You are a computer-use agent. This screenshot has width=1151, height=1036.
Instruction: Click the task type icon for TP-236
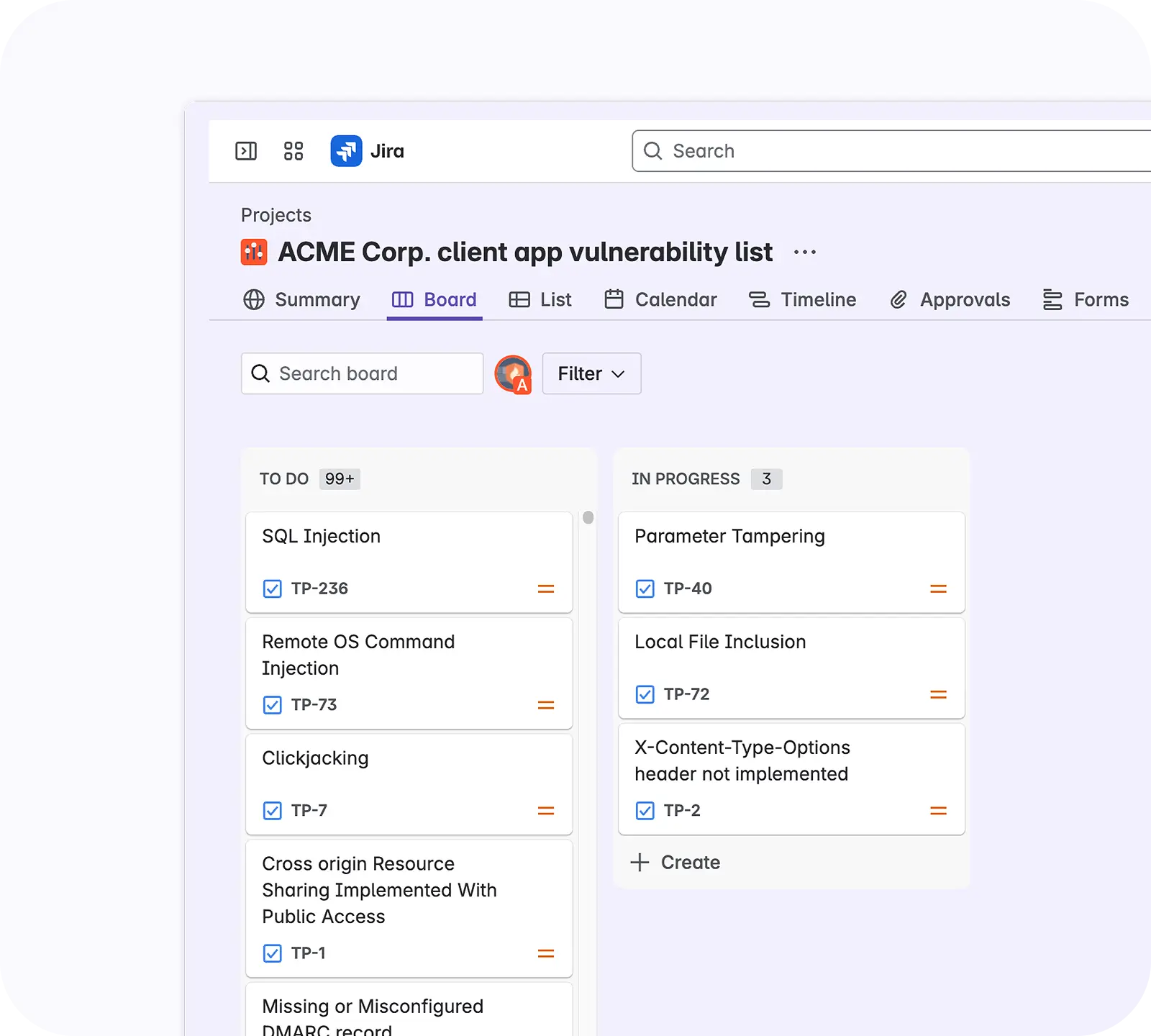(273, 589)
